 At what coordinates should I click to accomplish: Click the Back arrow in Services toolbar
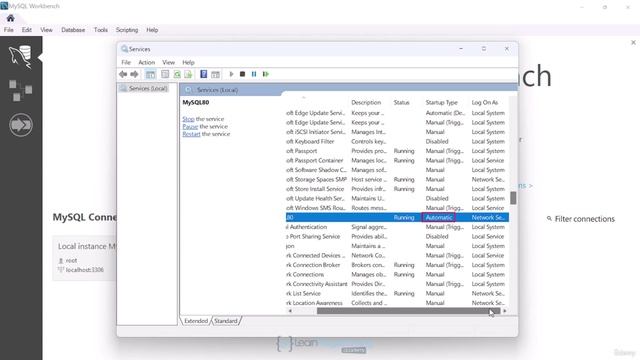123,74
